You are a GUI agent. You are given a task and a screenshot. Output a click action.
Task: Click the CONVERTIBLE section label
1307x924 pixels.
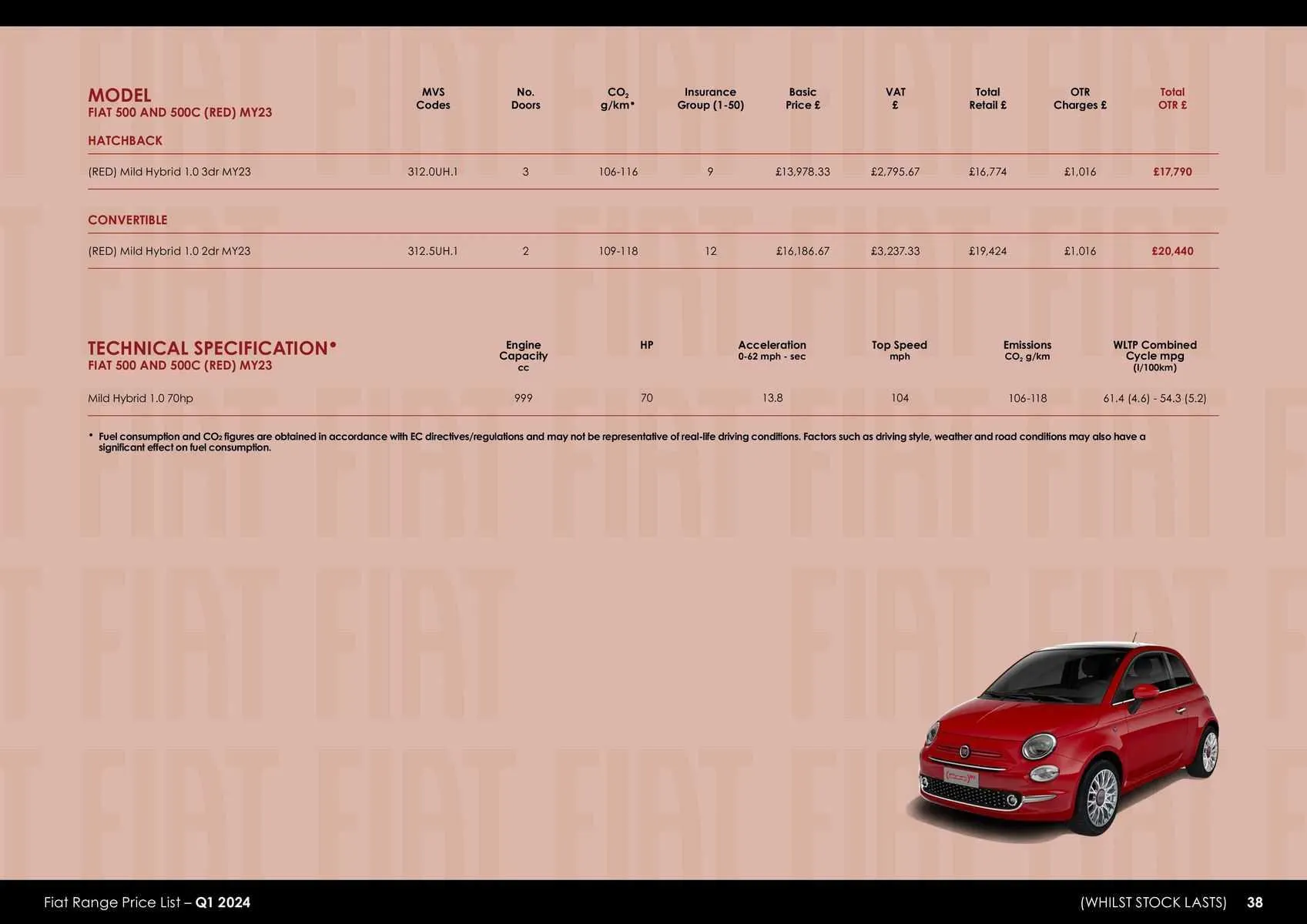click(x=127, y=219)
